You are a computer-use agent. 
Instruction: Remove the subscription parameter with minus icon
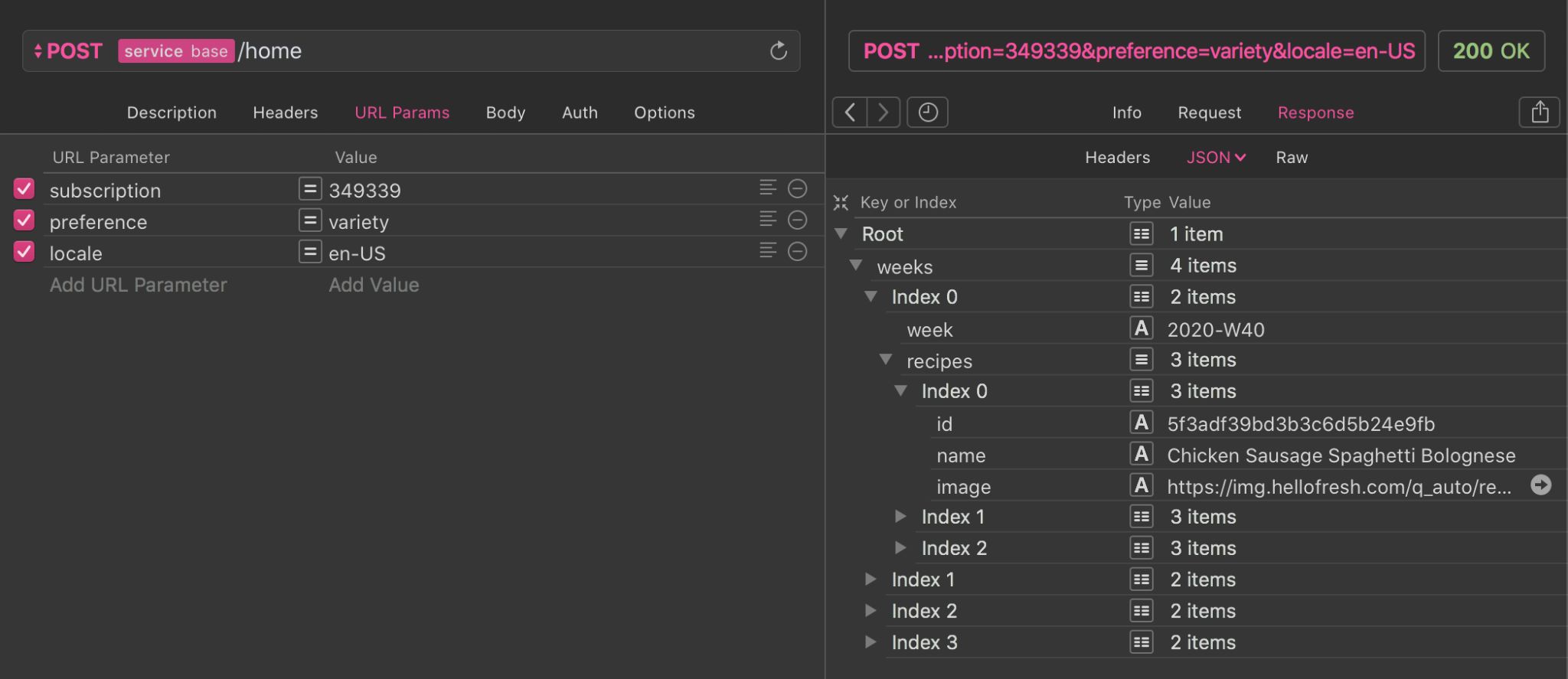click(x=798, y=188)
